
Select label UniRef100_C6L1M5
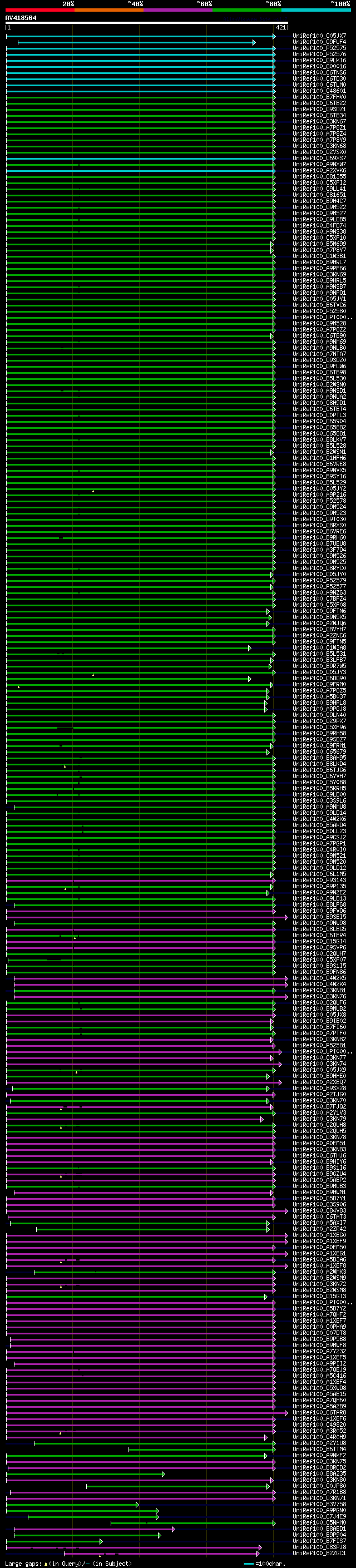point(319,874)
